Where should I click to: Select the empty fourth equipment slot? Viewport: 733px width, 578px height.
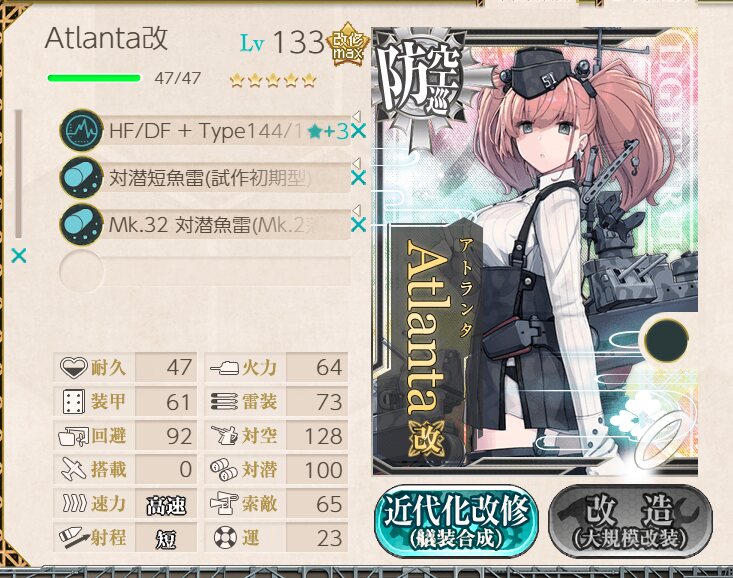pos(205,271)
